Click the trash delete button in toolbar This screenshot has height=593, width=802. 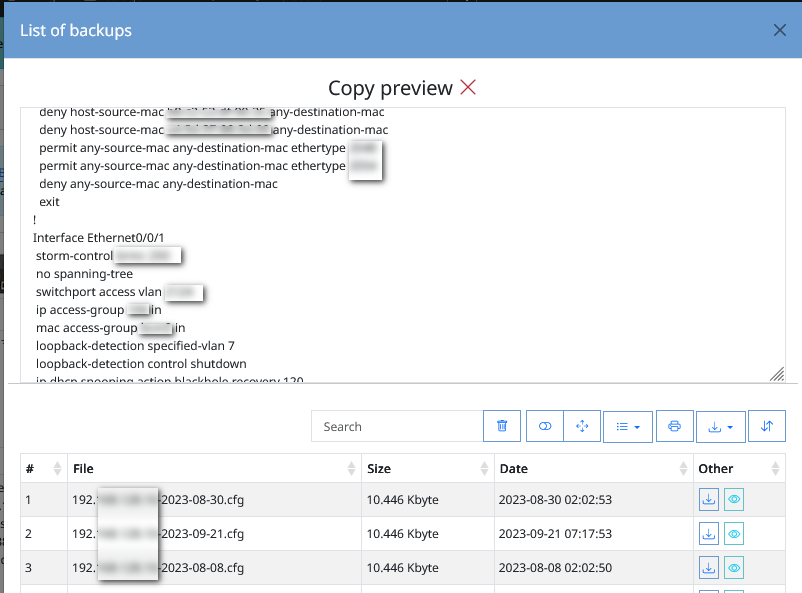(x=502, y=426)
